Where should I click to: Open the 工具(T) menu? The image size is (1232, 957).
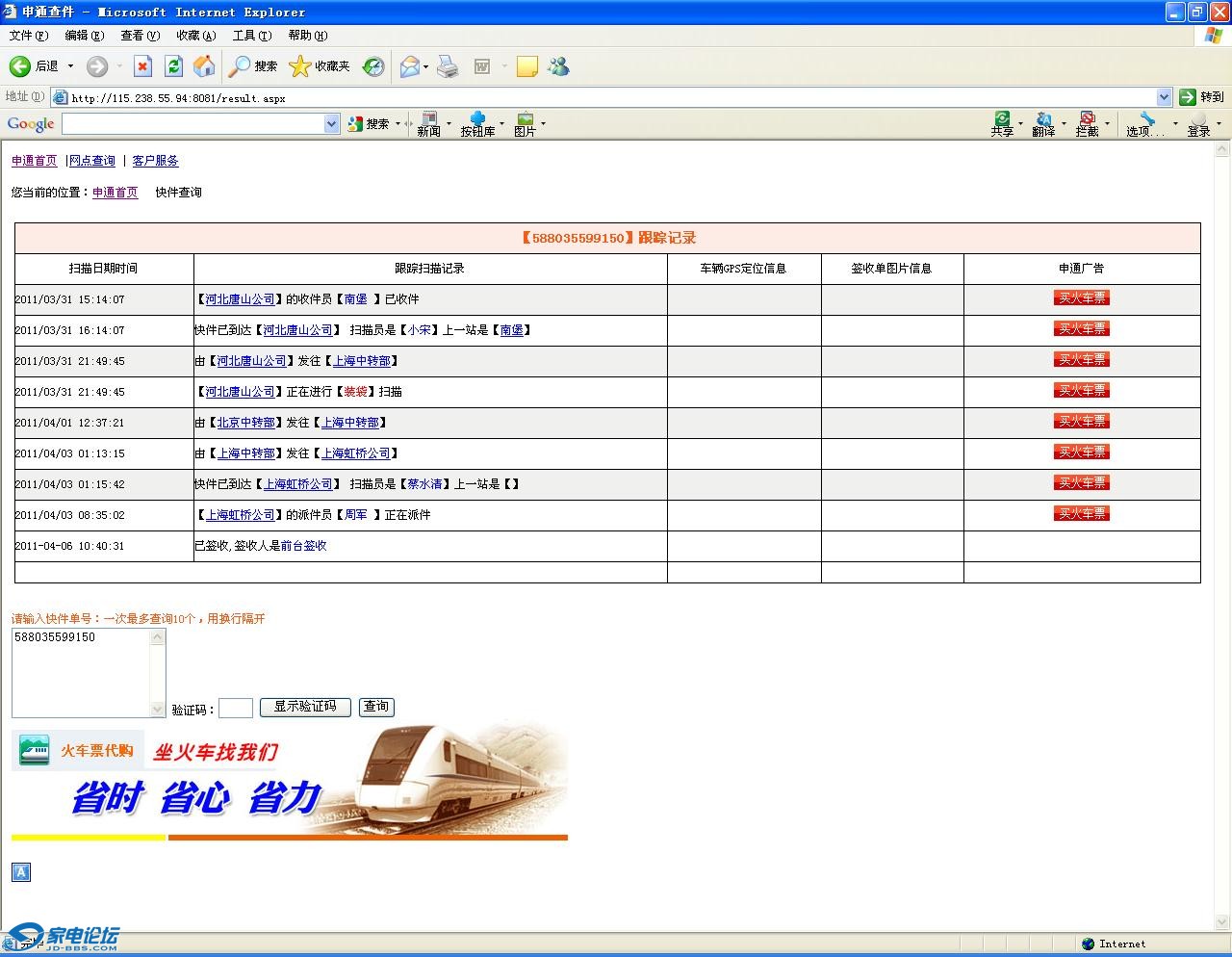pos(251,36)
